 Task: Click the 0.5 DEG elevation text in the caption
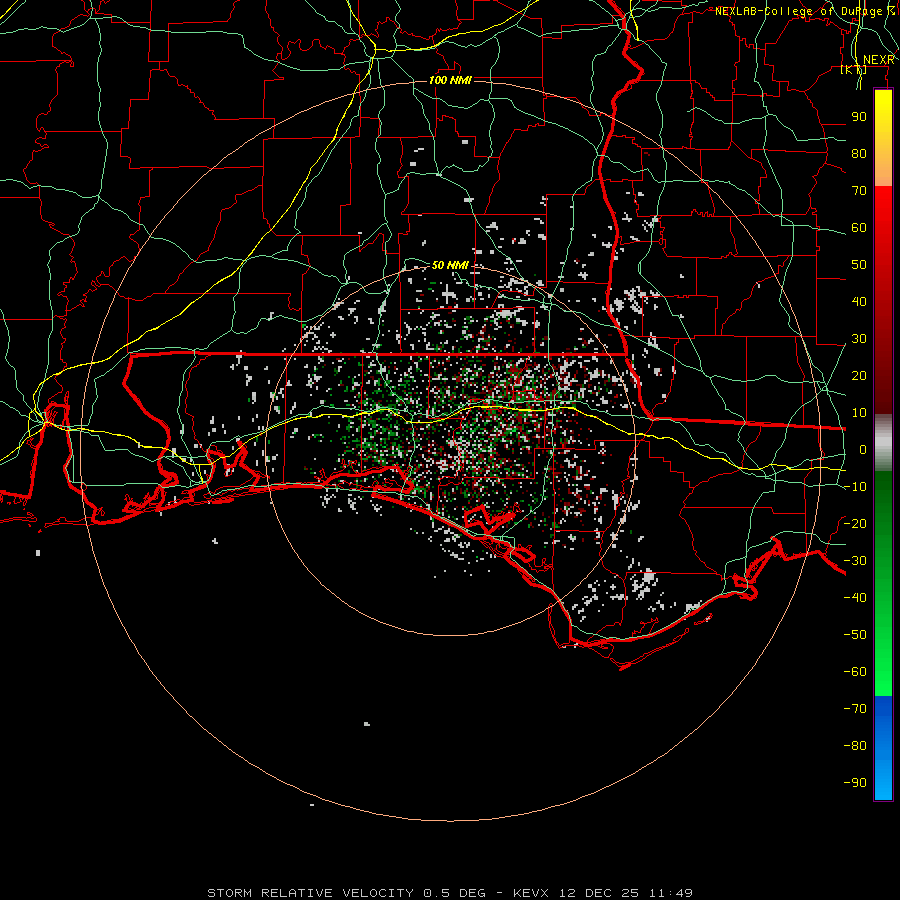(x=454, y=893)
